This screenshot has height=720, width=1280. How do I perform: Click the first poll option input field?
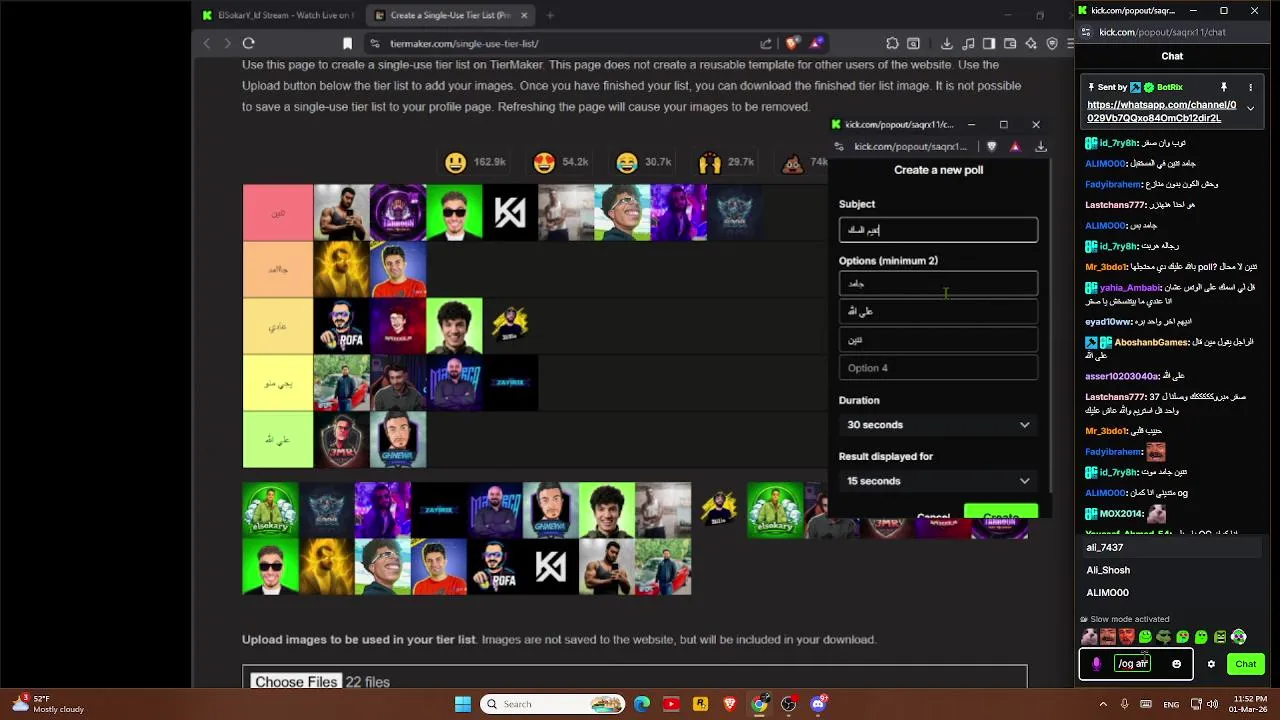[x=938, y=284]
